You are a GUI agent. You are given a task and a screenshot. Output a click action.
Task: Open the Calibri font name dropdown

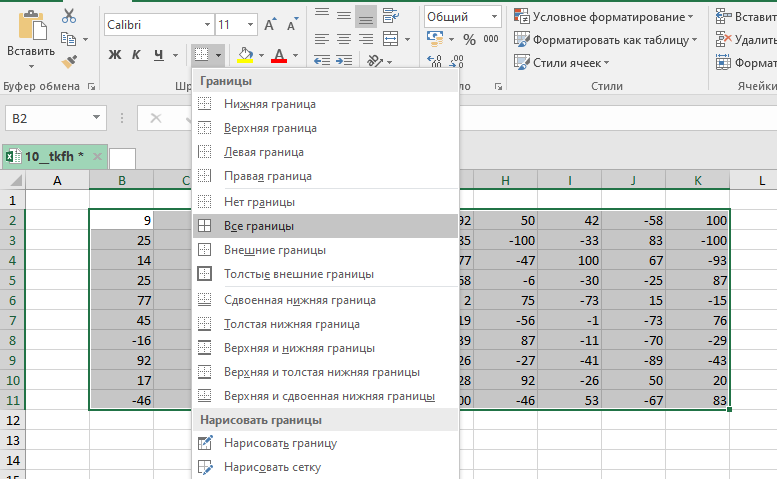coord(205,23)
